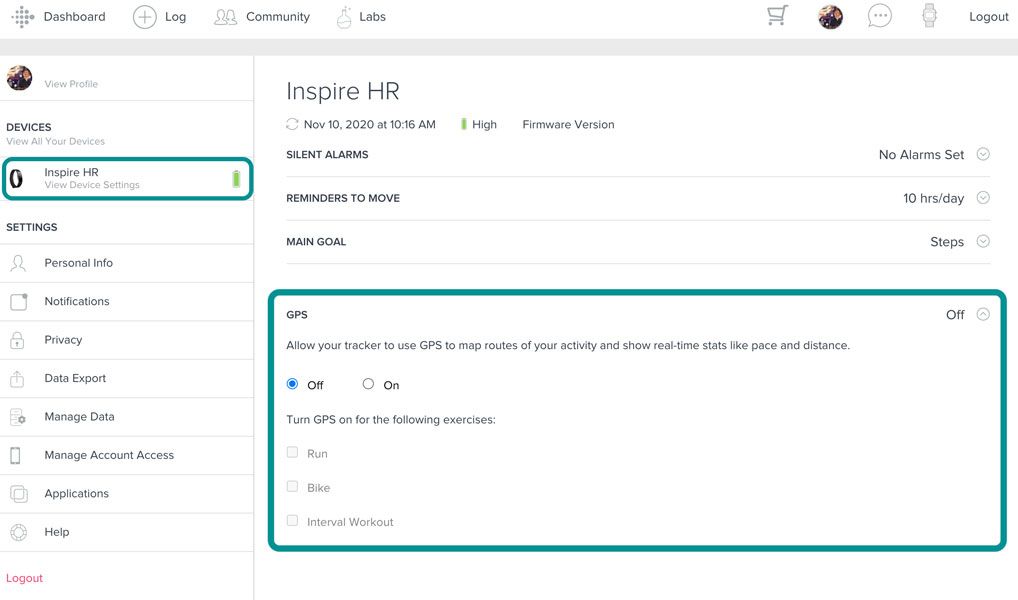Click the pink Logout link in sidebar
1018x600 pixels.
coord(25,578)
